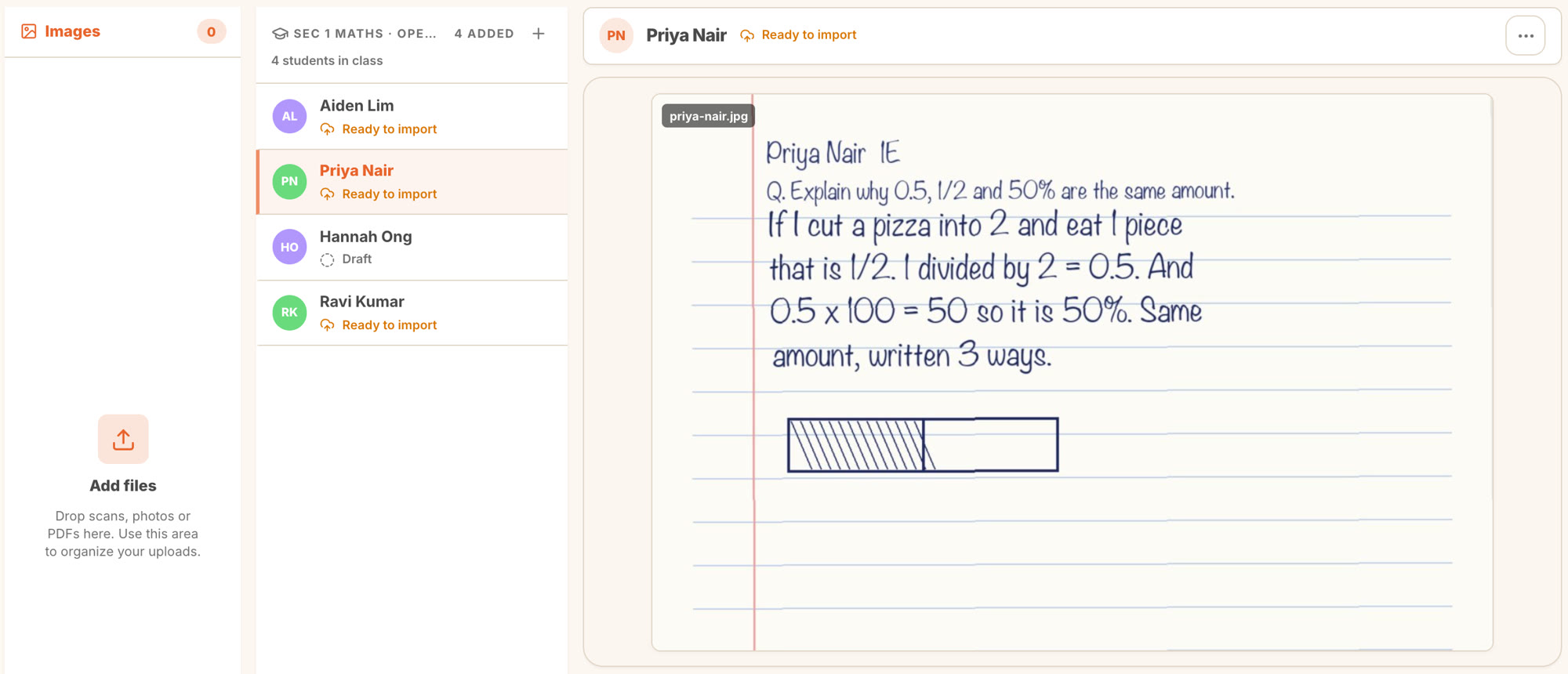Select the Aiden Lim student name
The height and width of the screenshot is (674, 1568).
(x=357, y=105)
